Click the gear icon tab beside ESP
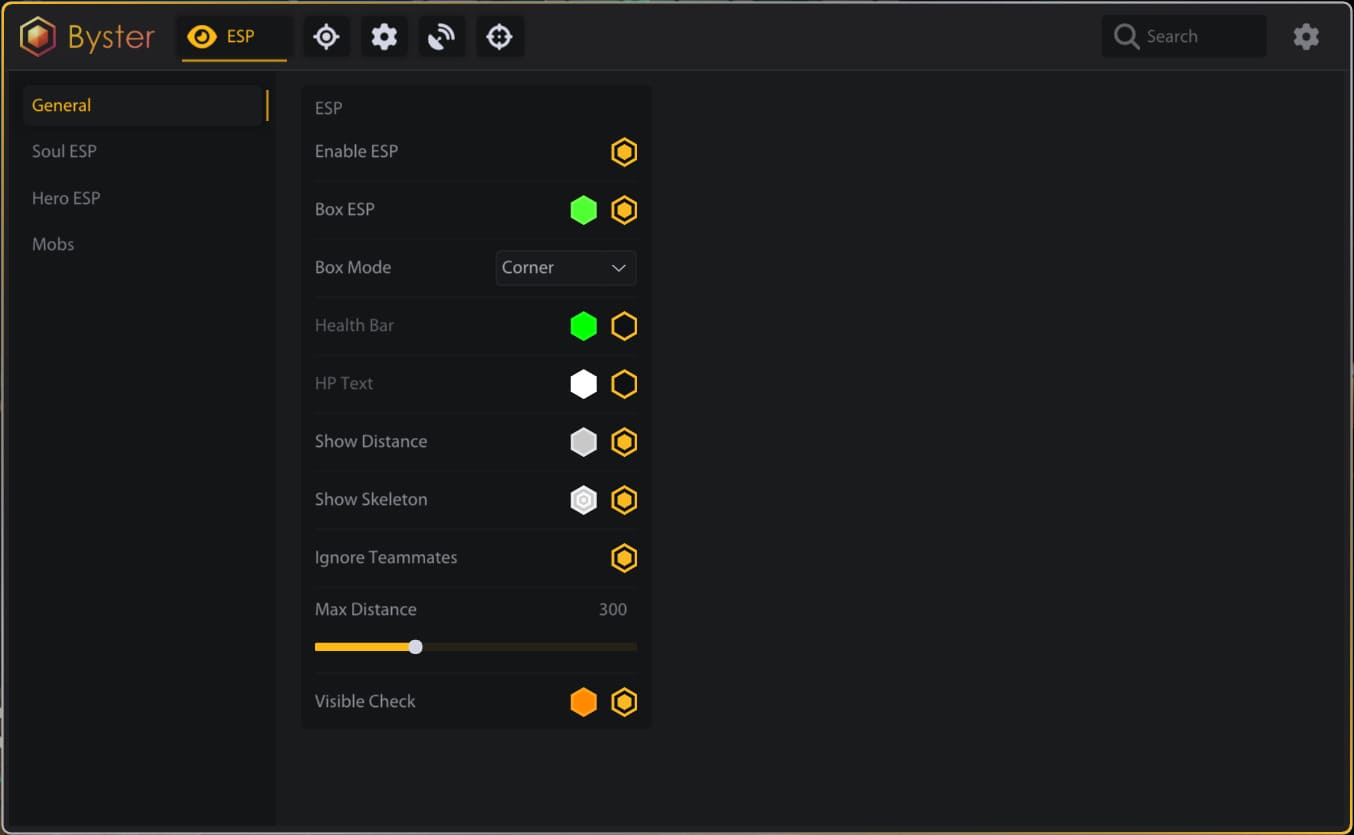This screenshot has width=1354, height=835. click(384, 37)
